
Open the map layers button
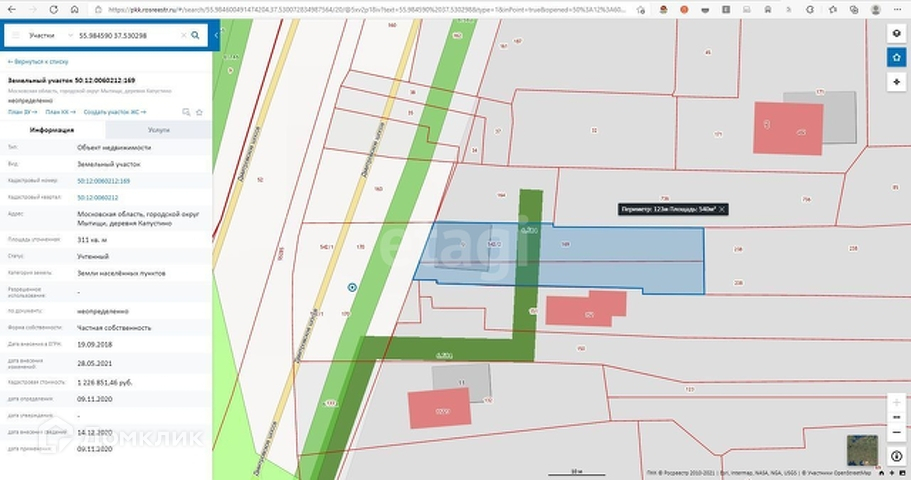tap(896, 34)
